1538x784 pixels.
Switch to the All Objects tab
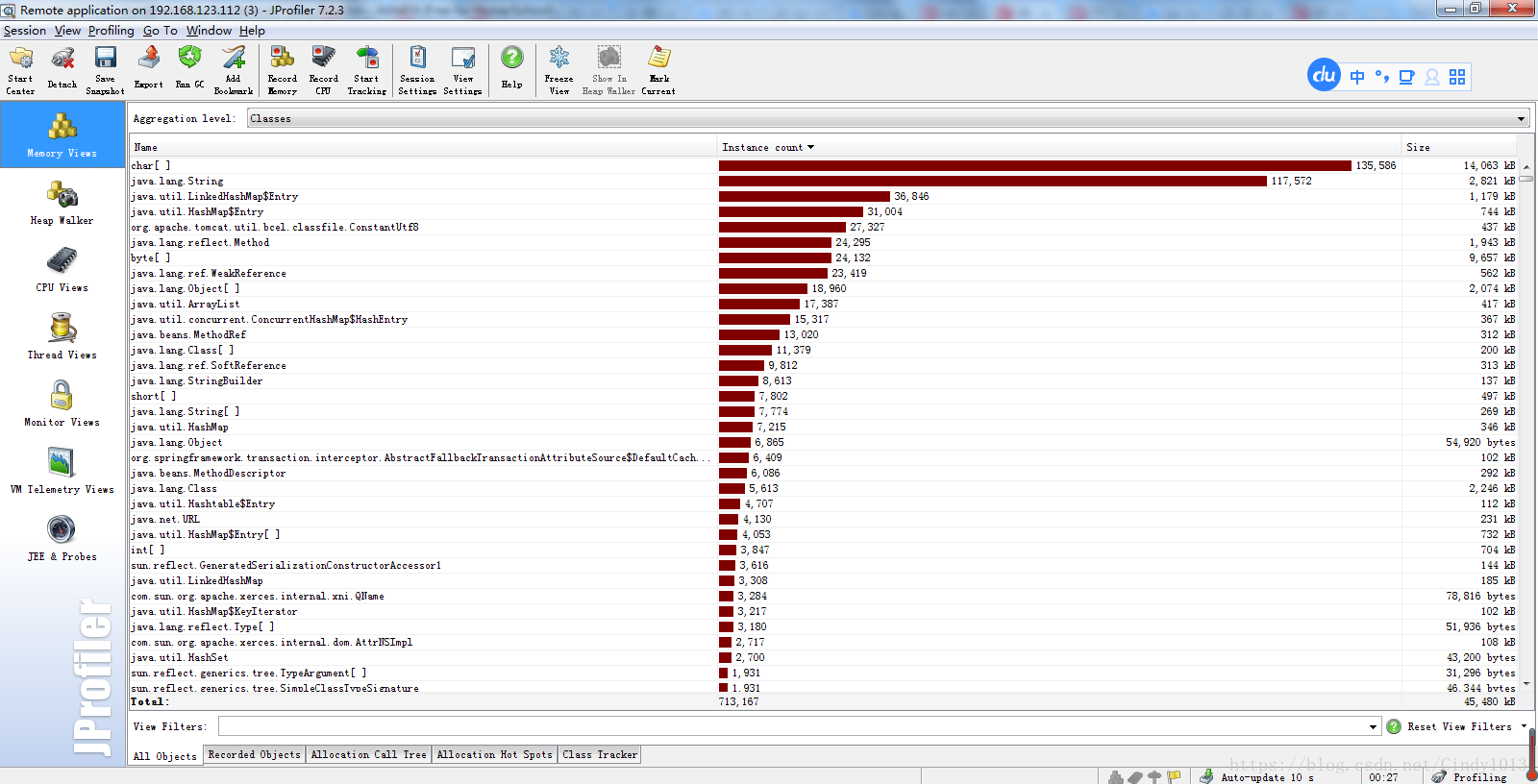(164, 756)
